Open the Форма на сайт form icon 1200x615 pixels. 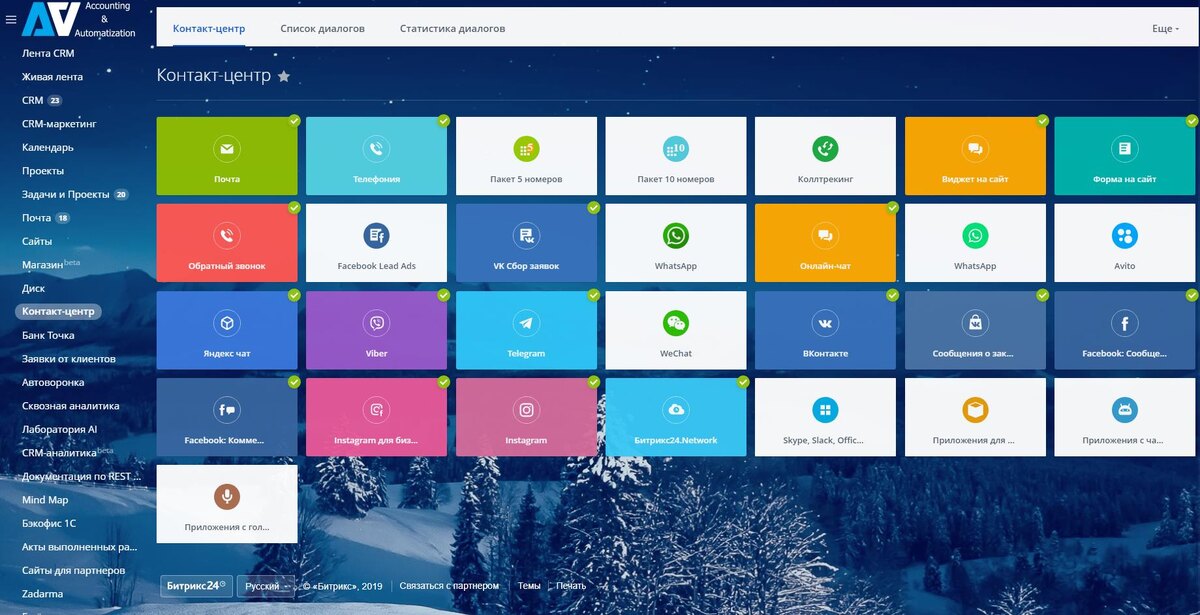coord(1125,149)
